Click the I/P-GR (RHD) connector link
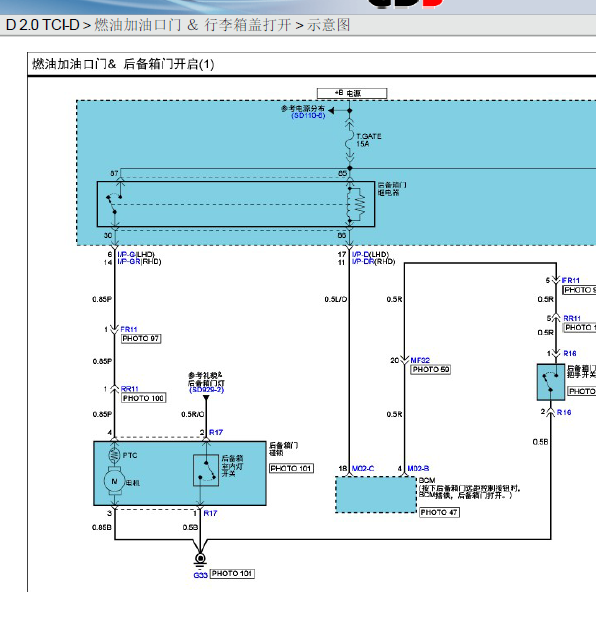Image resolution: width=596 pixels, height=638 pixels. coord(129,262)
